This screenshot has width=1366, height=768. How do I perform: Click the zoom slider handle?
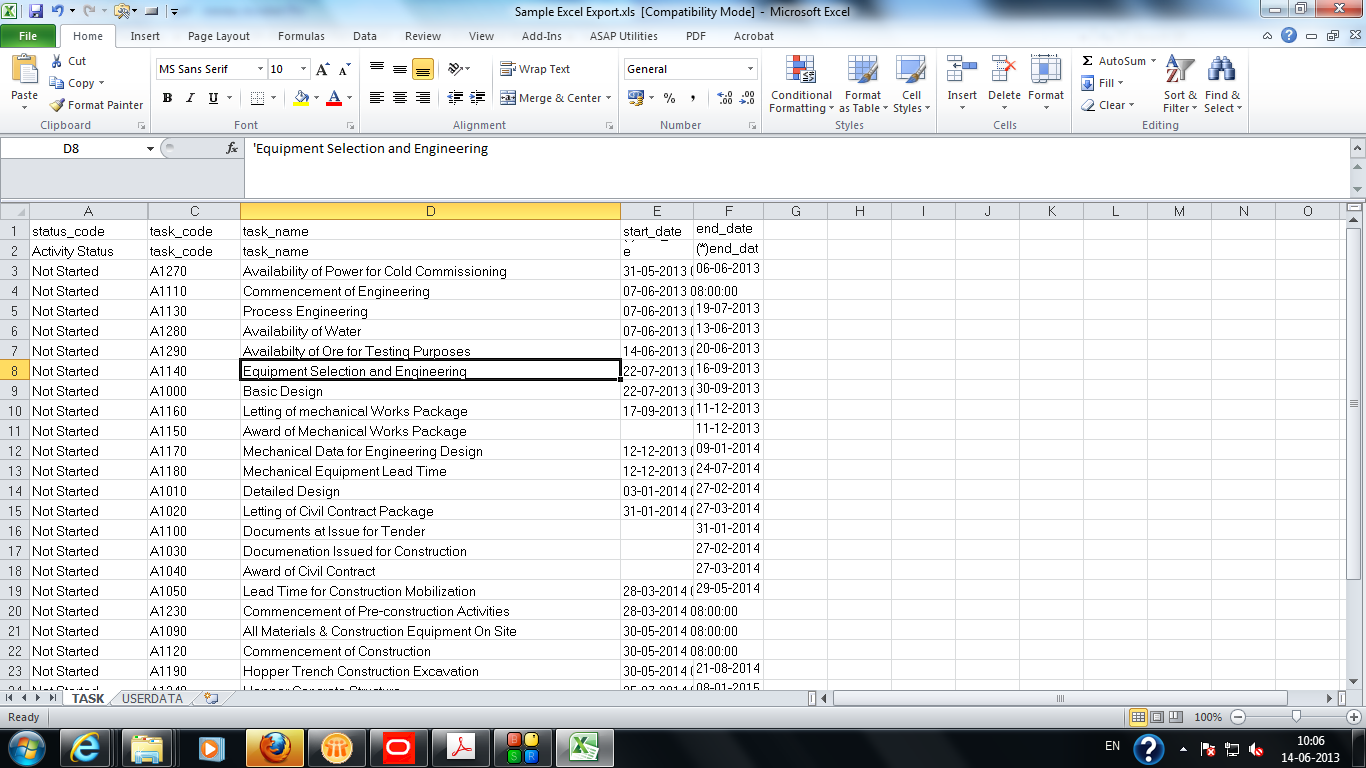1296,717
